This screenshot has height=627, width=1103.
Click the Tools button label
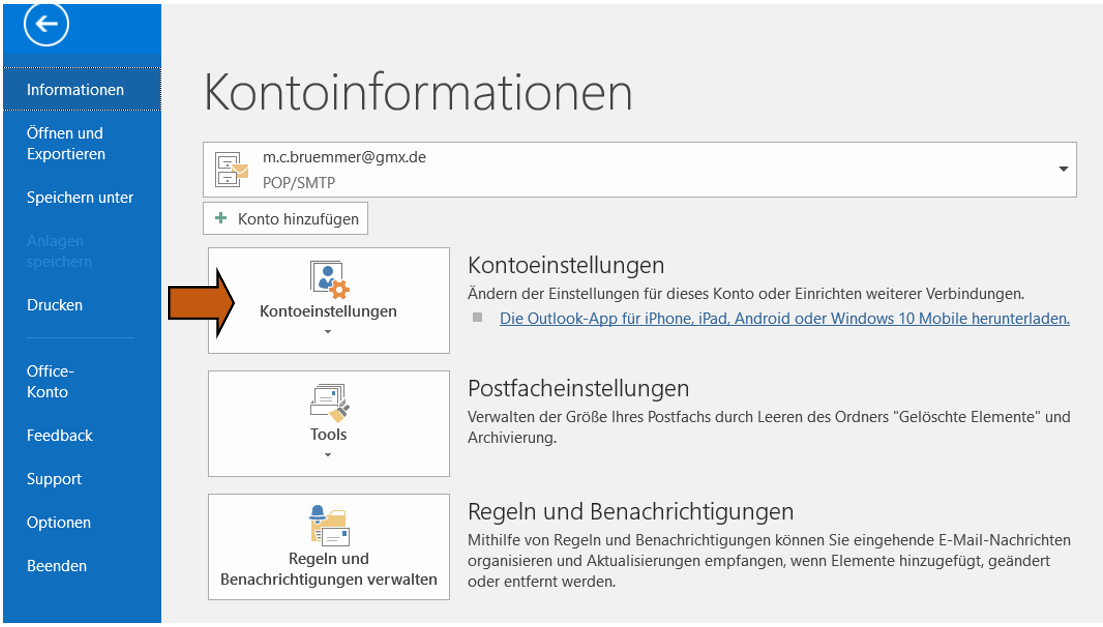[x=329, y=434]
